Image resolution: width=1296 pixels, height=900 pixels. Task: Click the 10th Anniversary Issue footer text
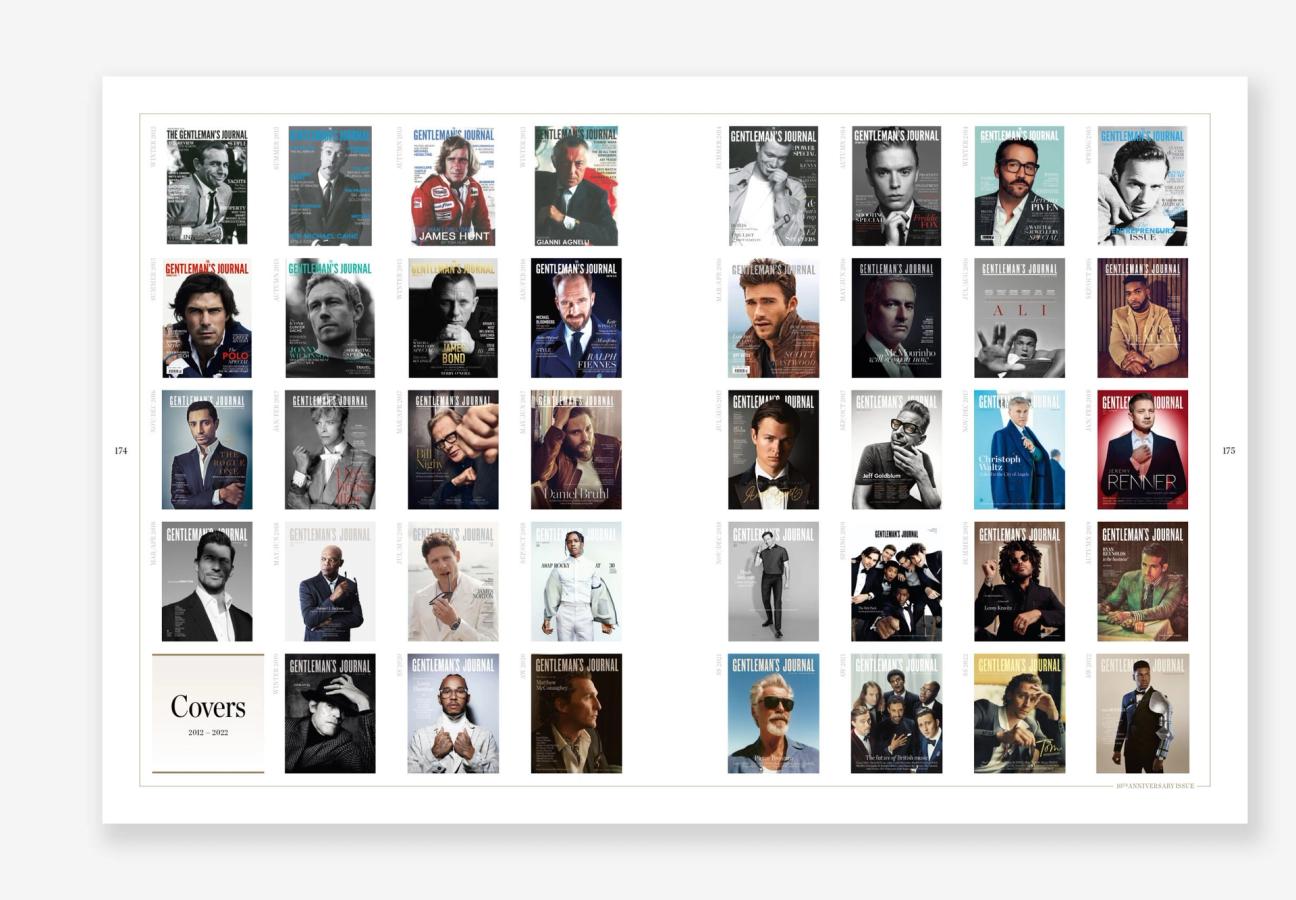pyautogui.click(x=1155, y=786)
